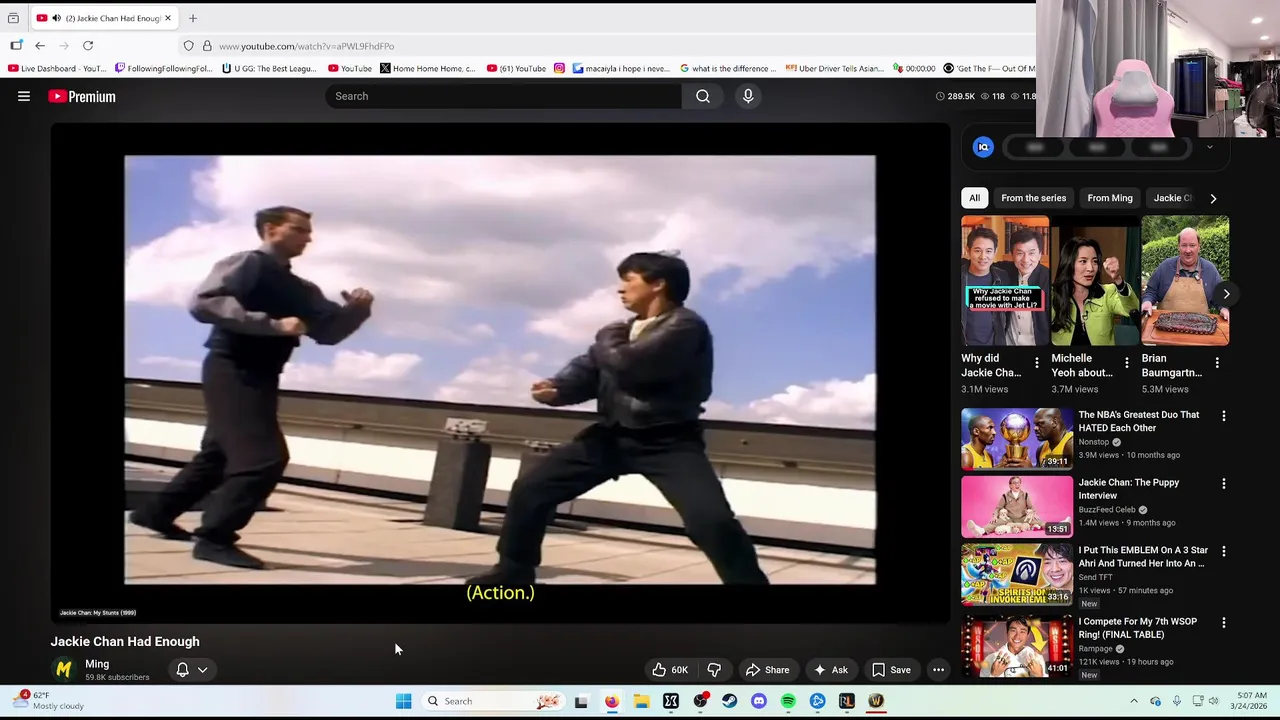The height and width of the screenshot is (720, 1280).
Task: Open the Ask AI button
Action: tap(831, 670)
